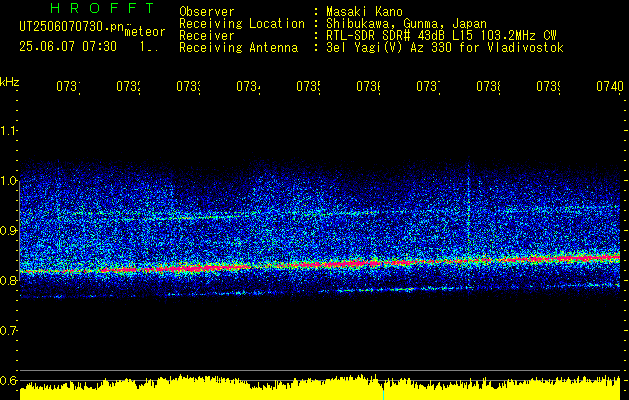
Task: Click the red carrier trace in the spectrogram
Action: 320,264
